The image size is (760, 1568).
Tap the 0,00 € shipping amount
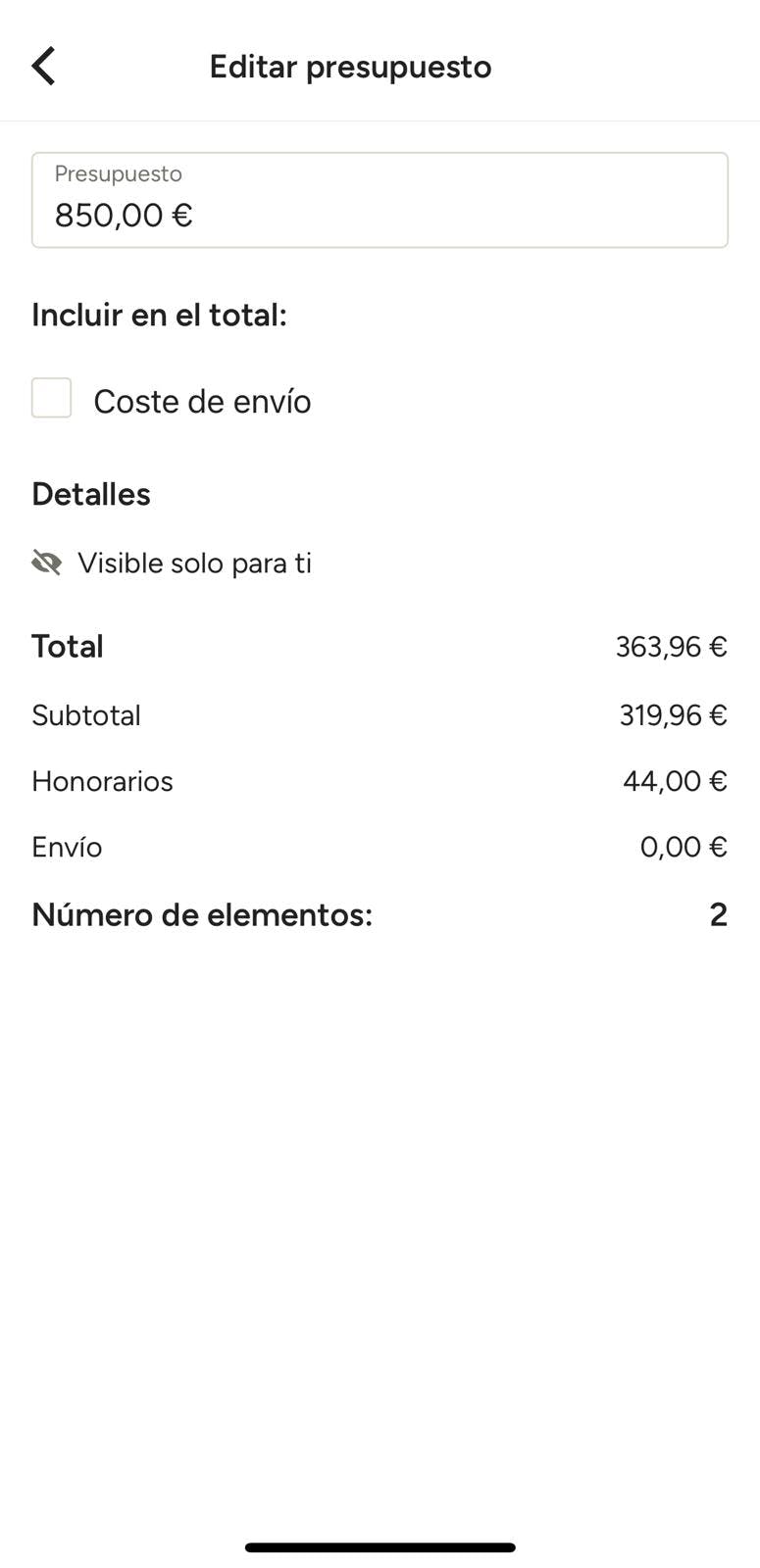coord(684,847)
